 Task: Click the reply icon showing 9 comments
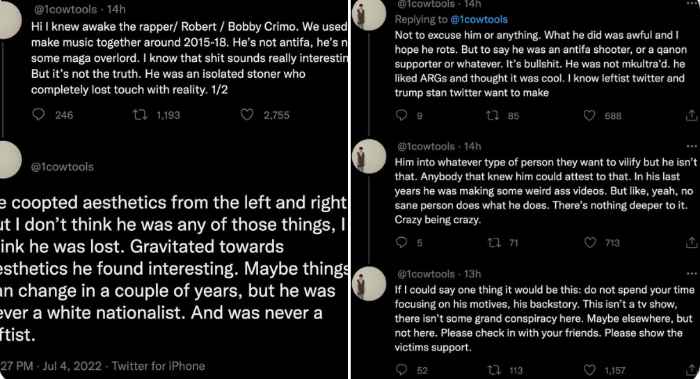[x=401, y=115]
